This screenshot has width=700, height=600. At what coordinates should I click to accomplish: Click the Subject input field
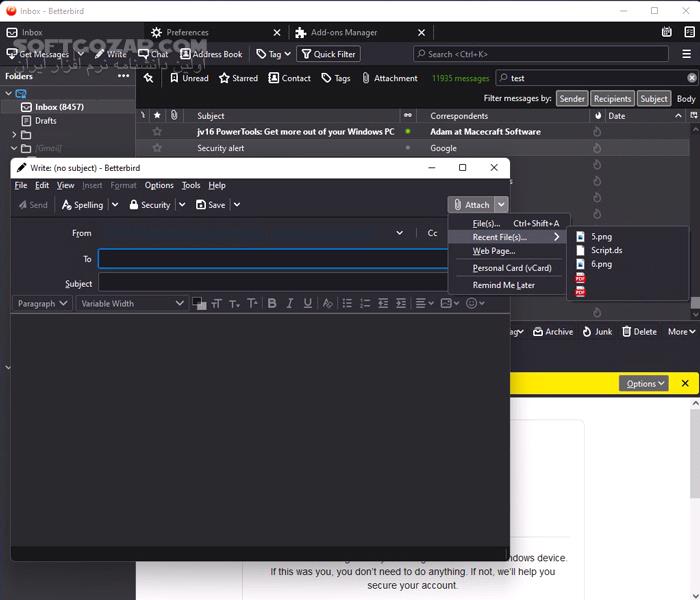[x=273, y=284]
